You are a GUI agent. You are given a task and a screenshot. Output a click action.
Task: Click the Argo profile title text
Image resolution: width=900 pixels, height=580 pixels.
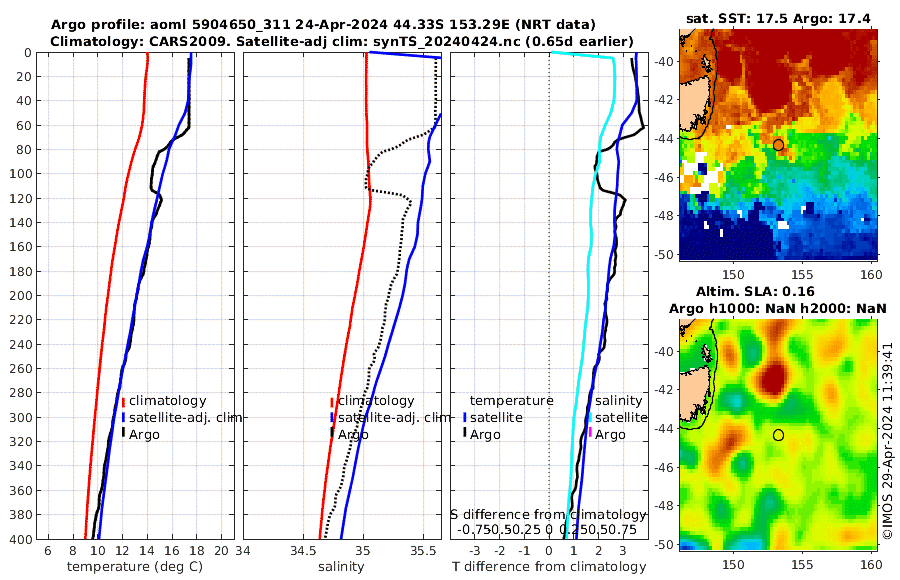click(x=323, y=25)
